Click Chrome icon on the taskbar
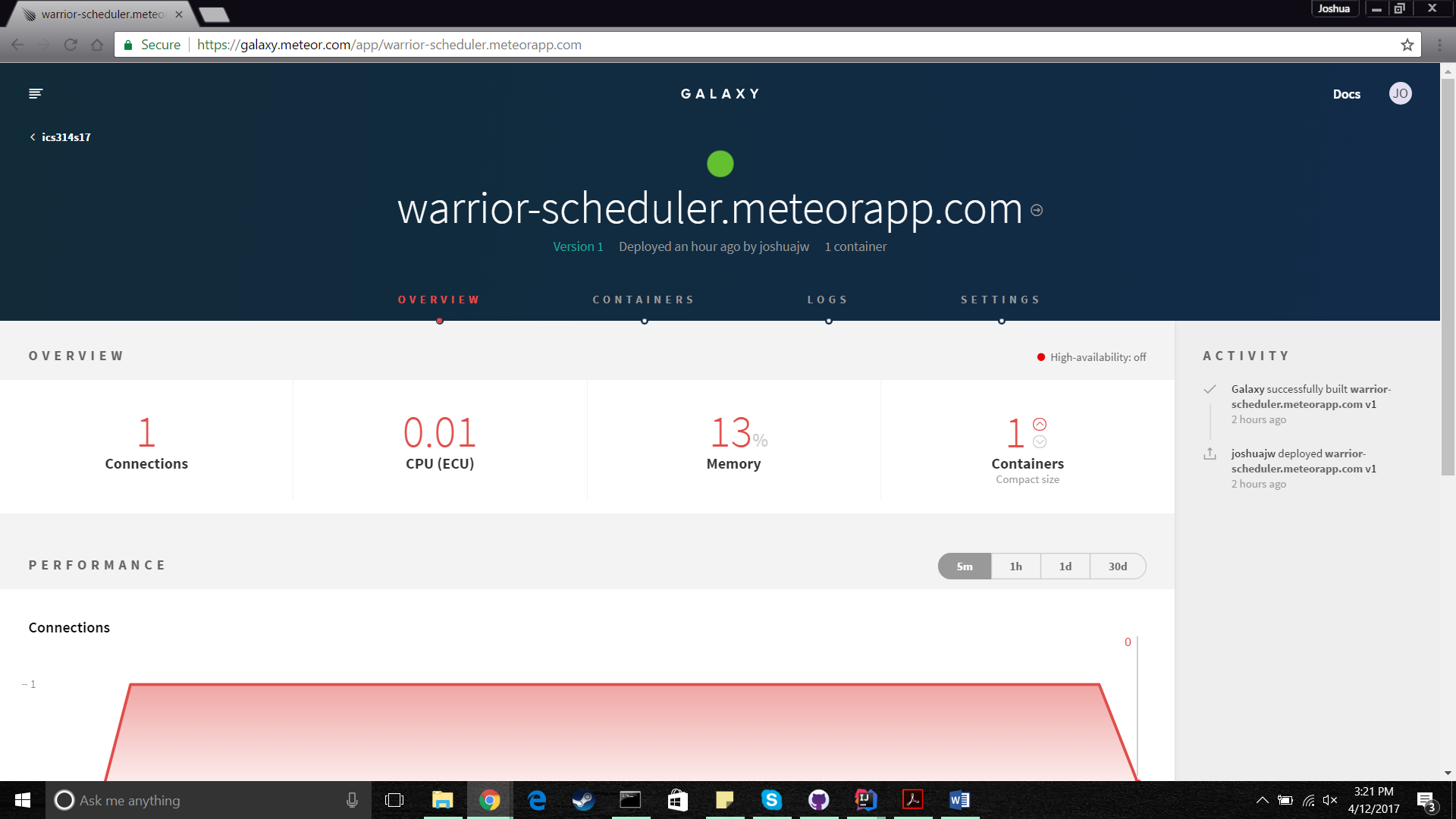 point(490,800)
